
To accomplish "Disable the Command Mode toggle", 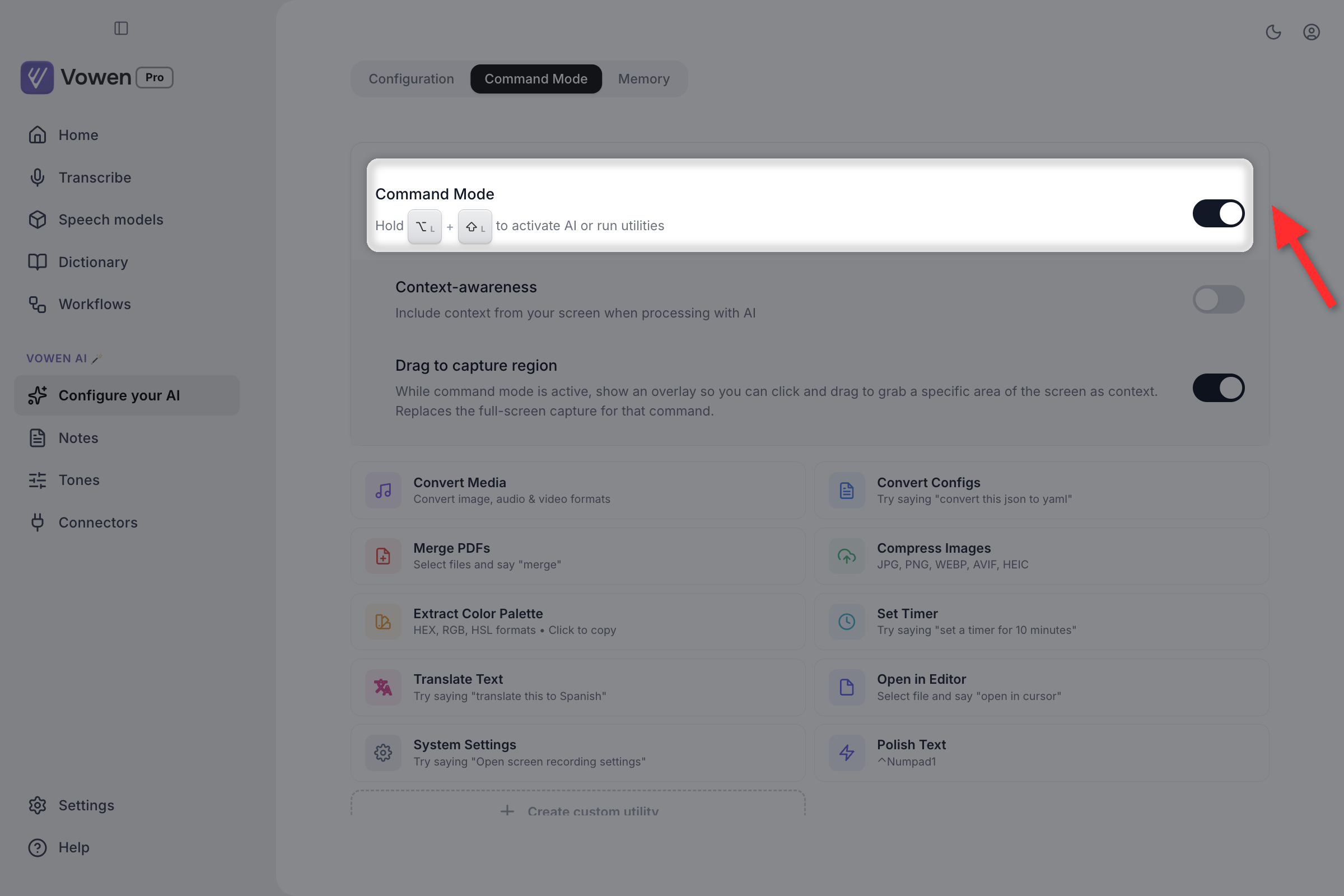I will pos(1219,214).
